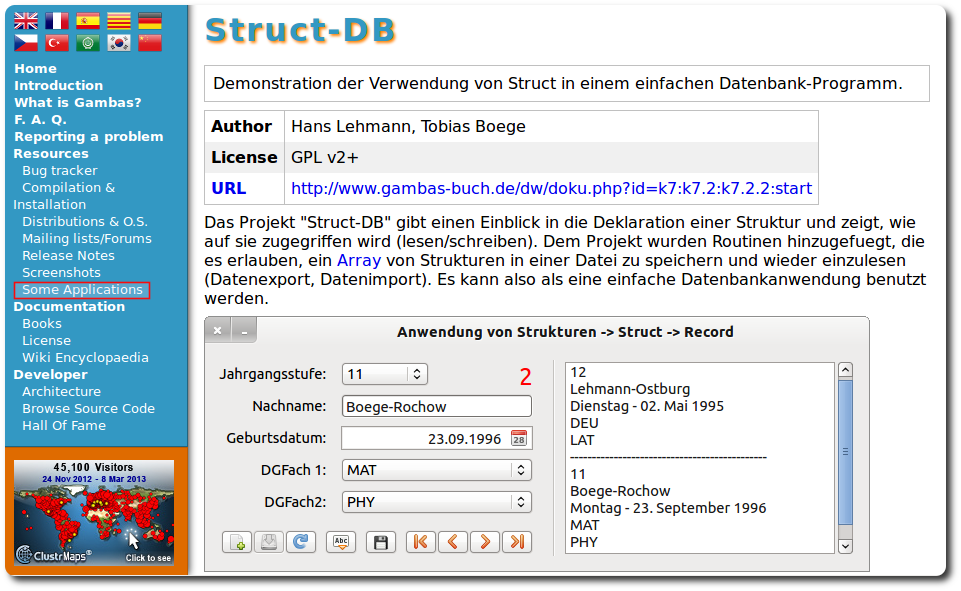
Task: Click the Nachname text field
Action: pyautogui.click(x=436, y=406)
